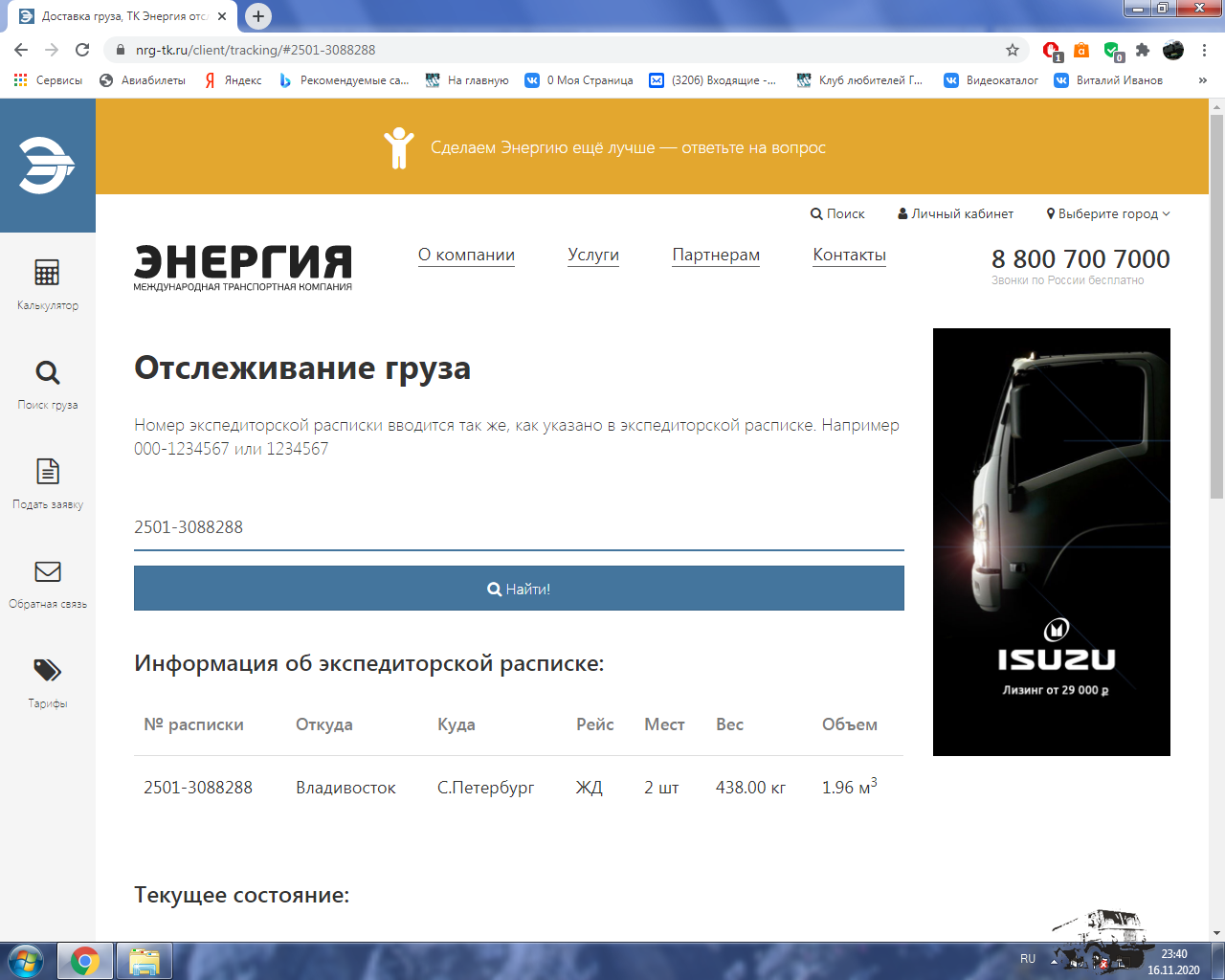Click the red extension icon with badge 1
The width and height of the screenshot is (1225, 980).
[x=1052, y=51]
